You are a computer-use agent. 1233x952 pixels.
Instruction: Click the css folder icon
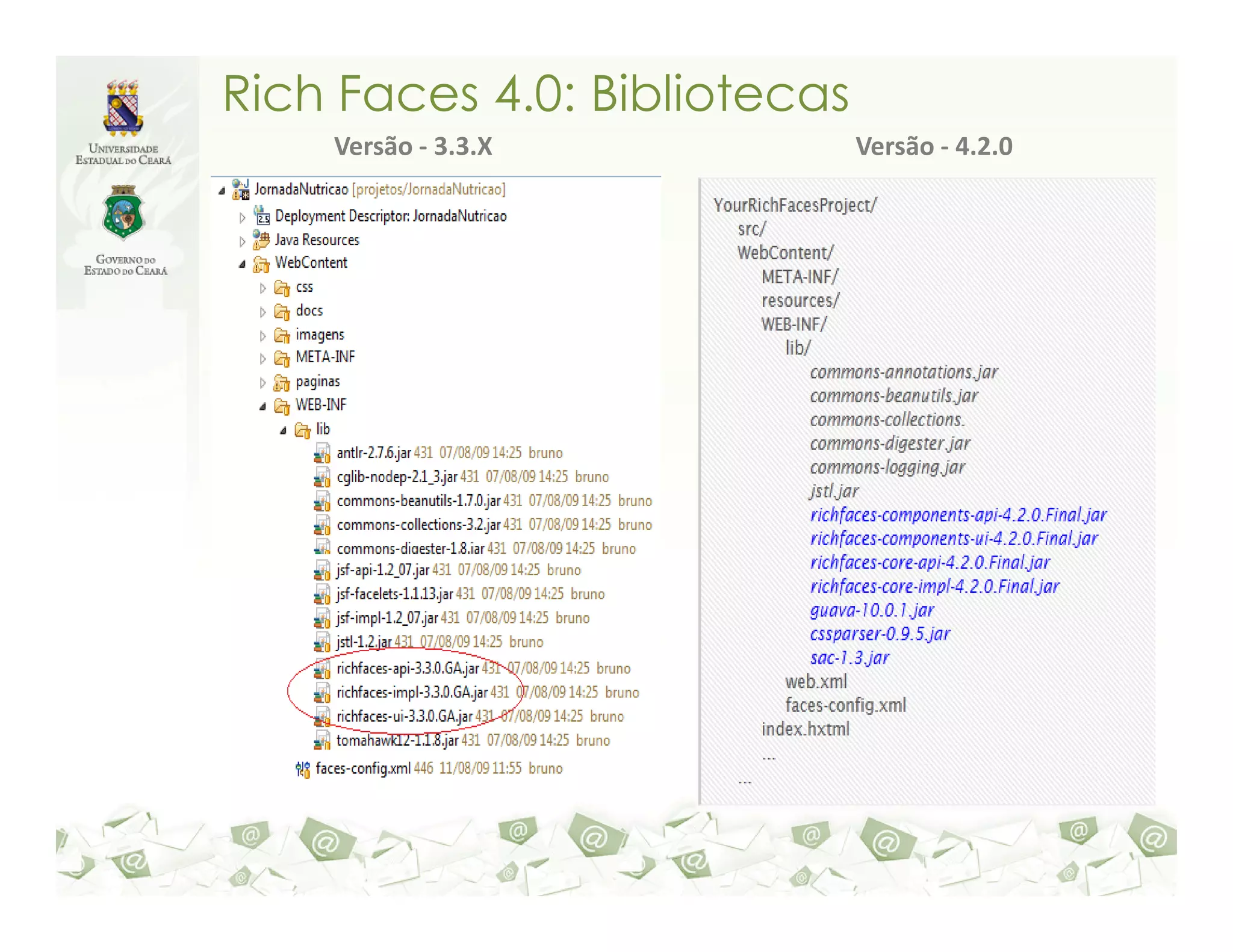(x=282, y=288)
